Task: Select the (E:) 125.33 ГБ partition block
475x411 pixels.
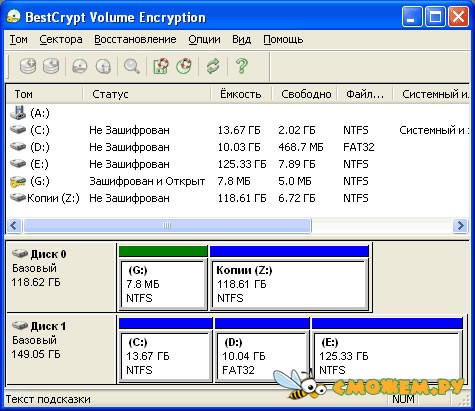Action: click(x=387, y=356)
